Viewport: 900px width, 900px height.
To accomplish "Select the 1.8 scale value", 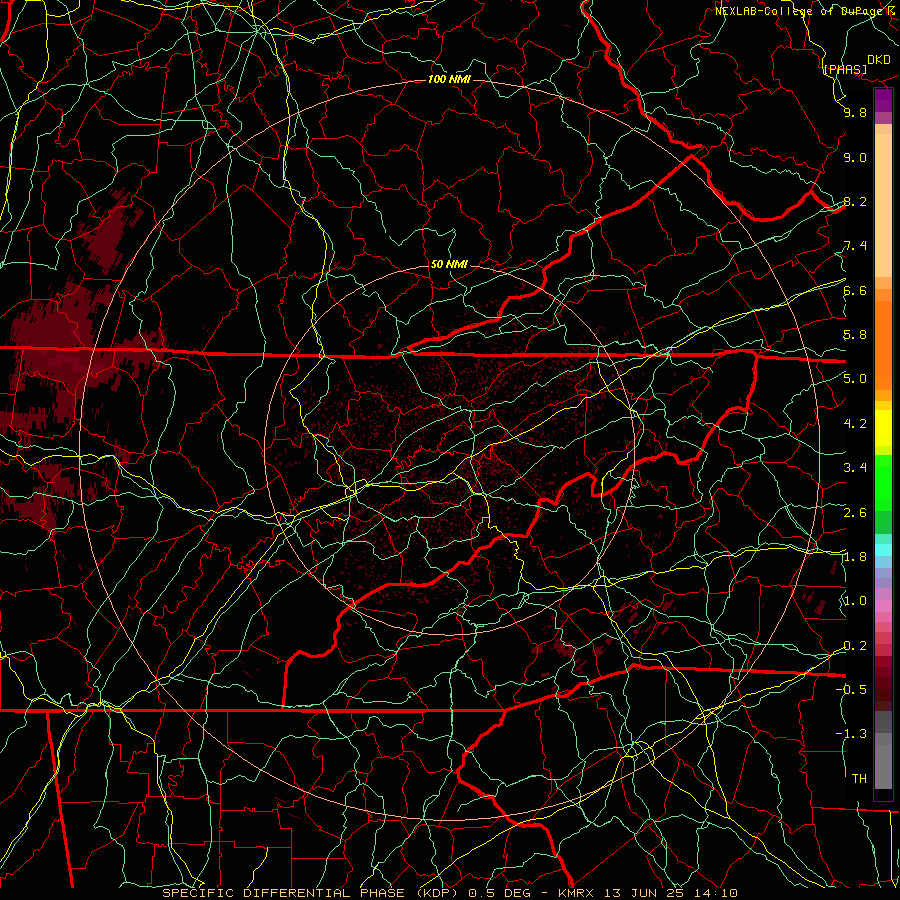I will (855, 557).
